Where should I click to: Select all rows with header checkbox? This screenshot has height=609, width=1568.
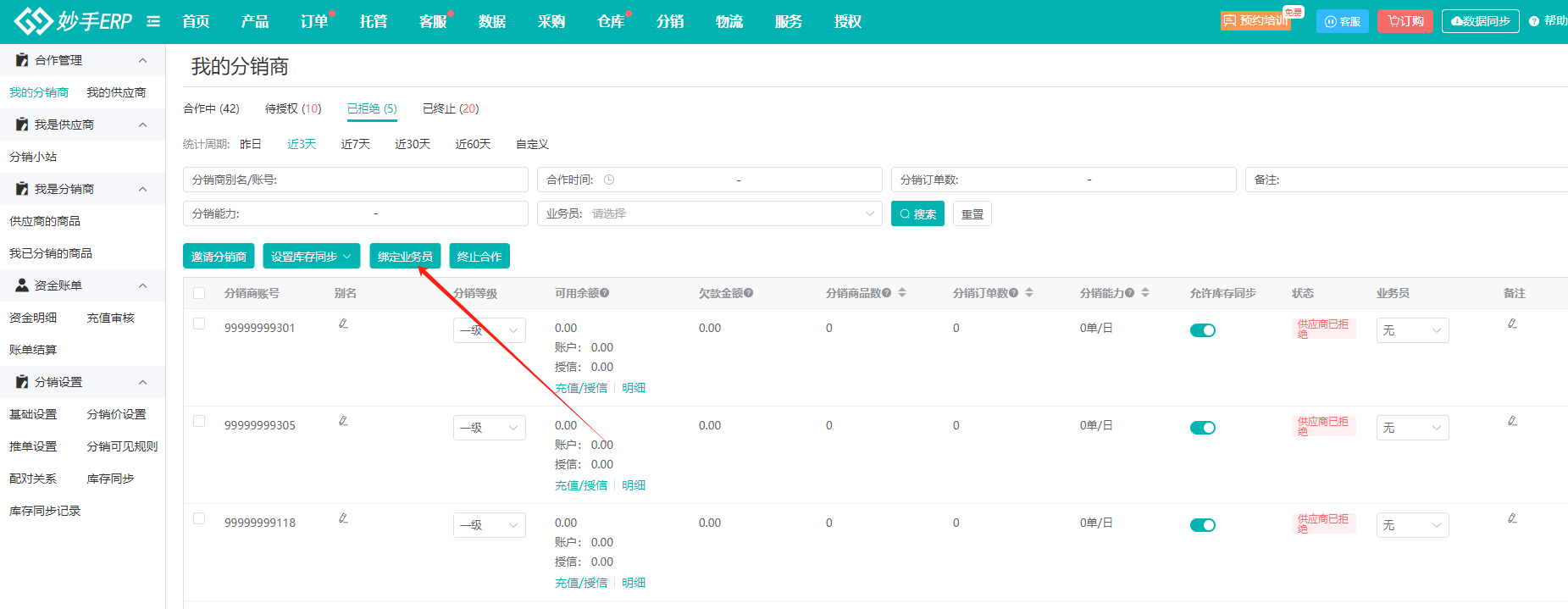(199, 293)
